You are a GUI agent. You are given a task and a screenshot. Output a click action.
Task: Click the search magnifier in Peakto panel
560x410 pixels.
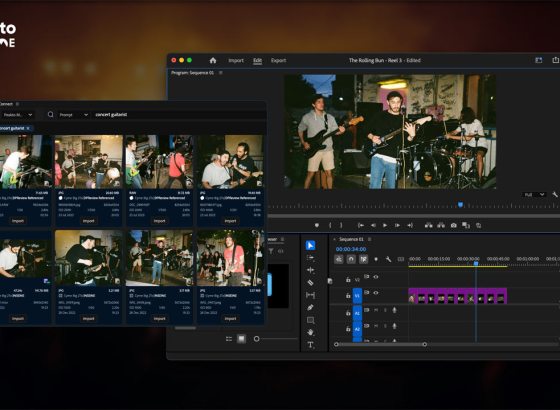coord(51,114)
